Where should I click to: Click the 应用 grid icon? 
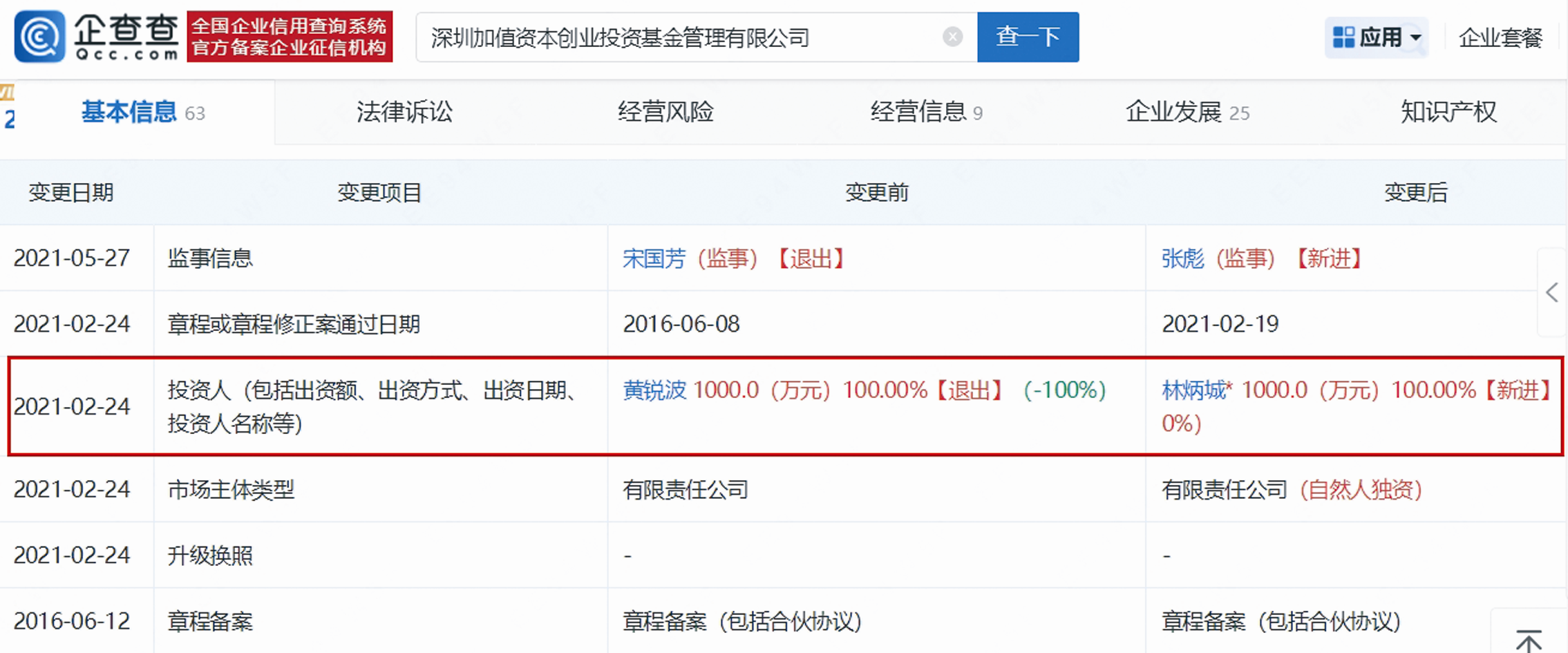point(1343,37)
